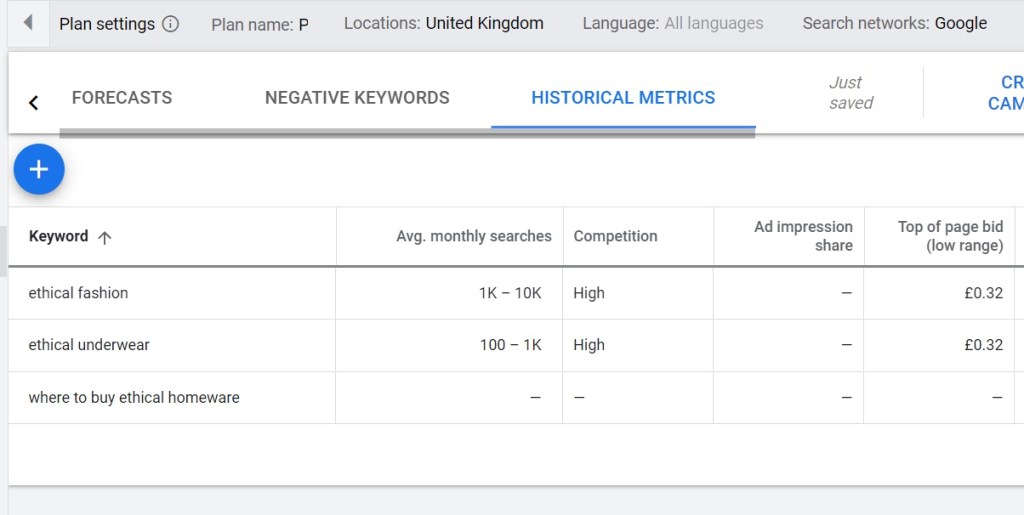Open Search networks: Google setting
This screenshot has height=515, width=1024.
pyautogui.click(x=894, y=23)
